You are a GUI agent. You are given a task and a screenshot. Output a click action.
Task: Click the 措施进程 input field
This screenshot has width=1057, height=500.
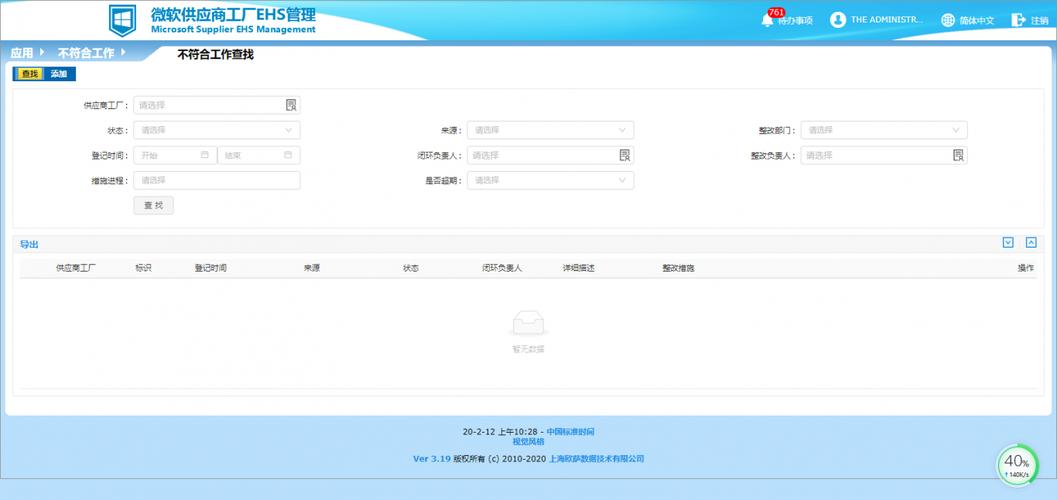pos(217,181)
